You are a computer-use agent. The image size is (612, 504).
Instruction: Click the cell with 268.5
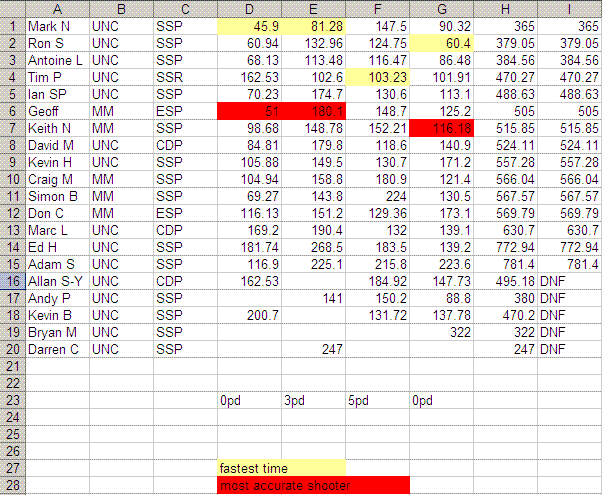(x=313, y=248)
